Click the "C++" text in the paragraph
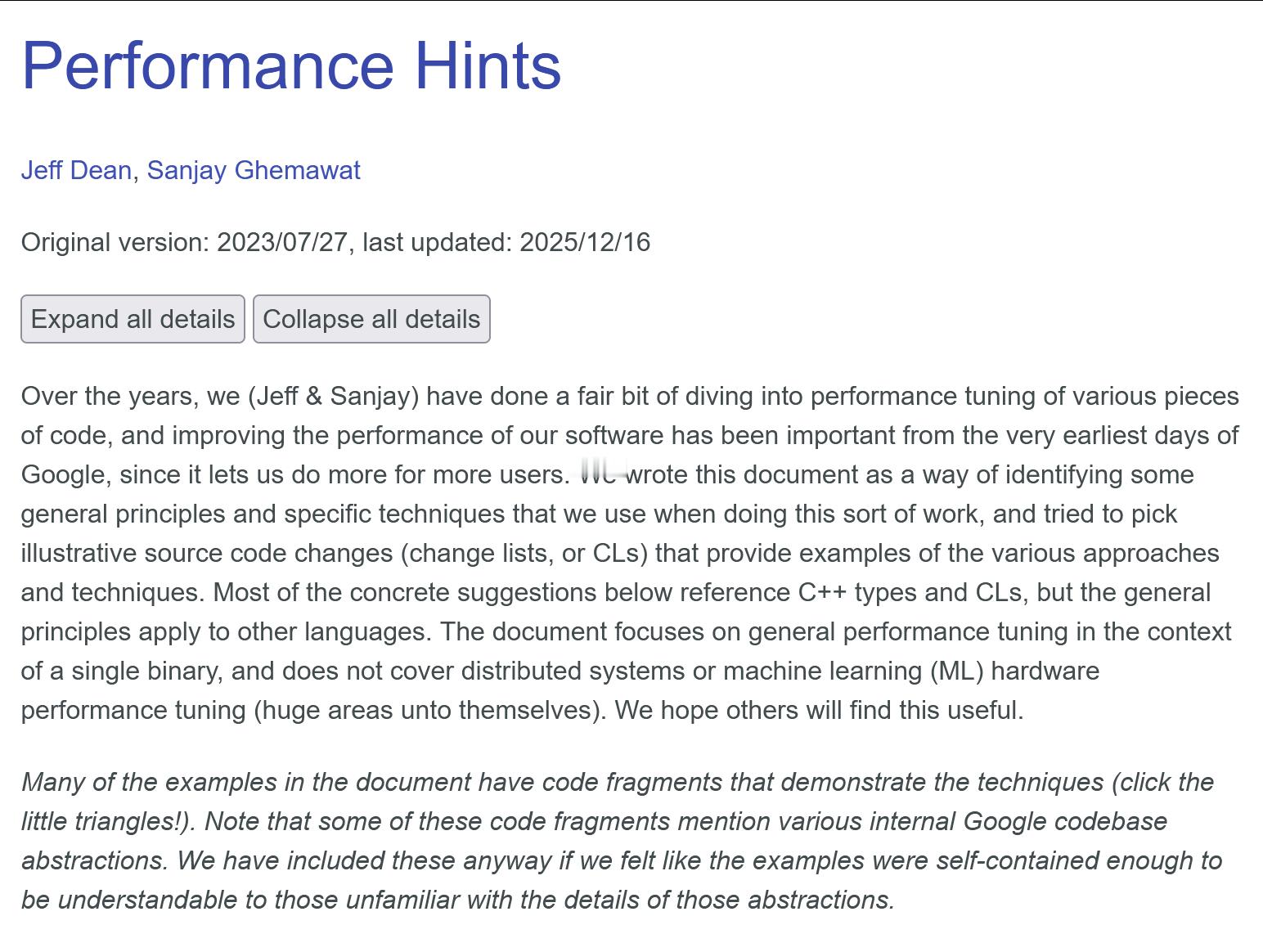1263x952 pixels. [822, 592]
